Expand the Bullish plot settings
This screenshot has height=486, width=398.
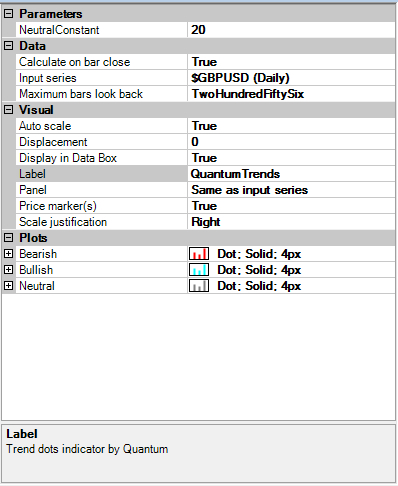tap(9, 270)
